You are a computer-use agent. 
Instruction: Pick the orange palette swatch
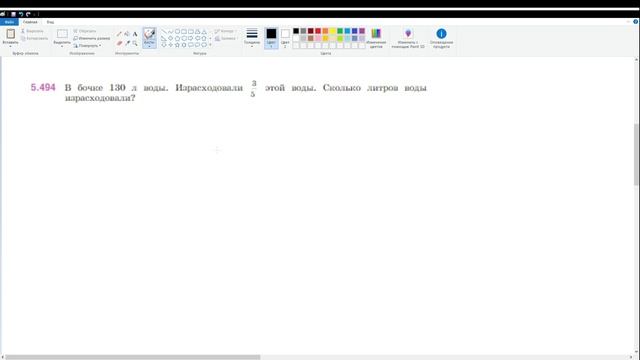click(325, 31)
